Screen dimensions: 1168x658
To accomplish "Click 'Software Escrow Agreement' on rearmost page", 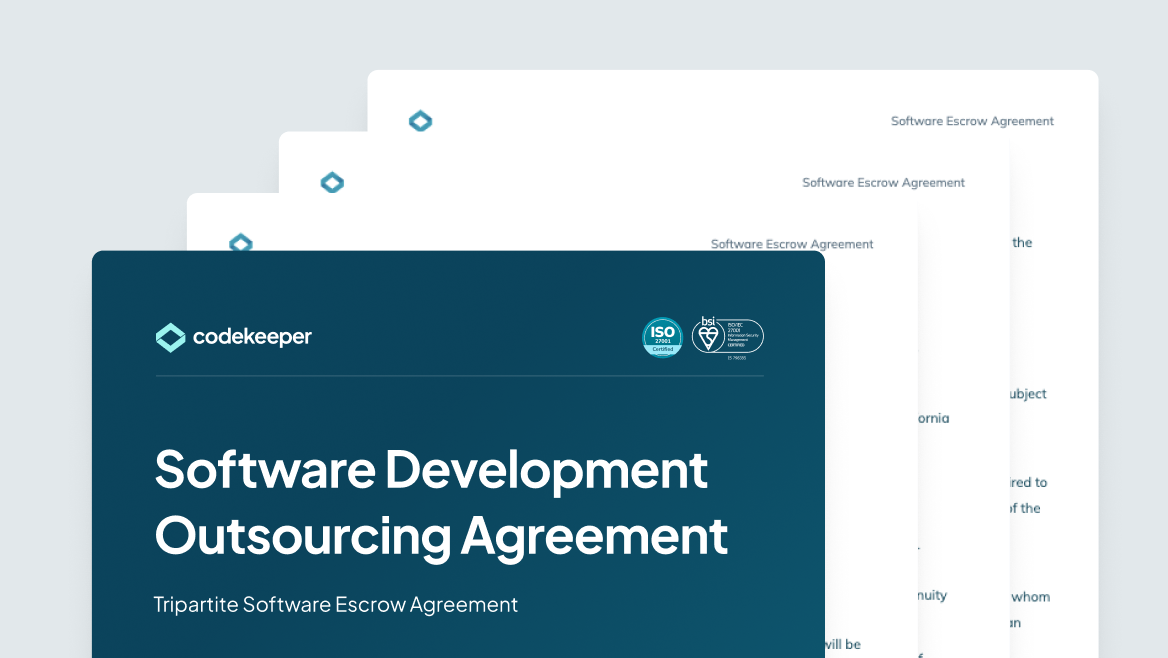I will (972, 121).
